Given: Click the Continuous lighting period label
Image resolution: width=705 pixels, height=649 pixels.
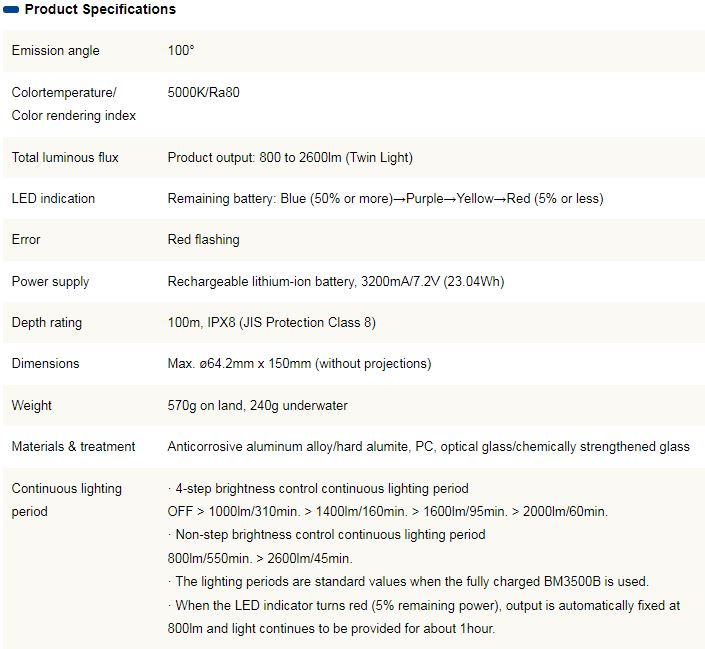Looking at the screenshot, I should [67, 500].
